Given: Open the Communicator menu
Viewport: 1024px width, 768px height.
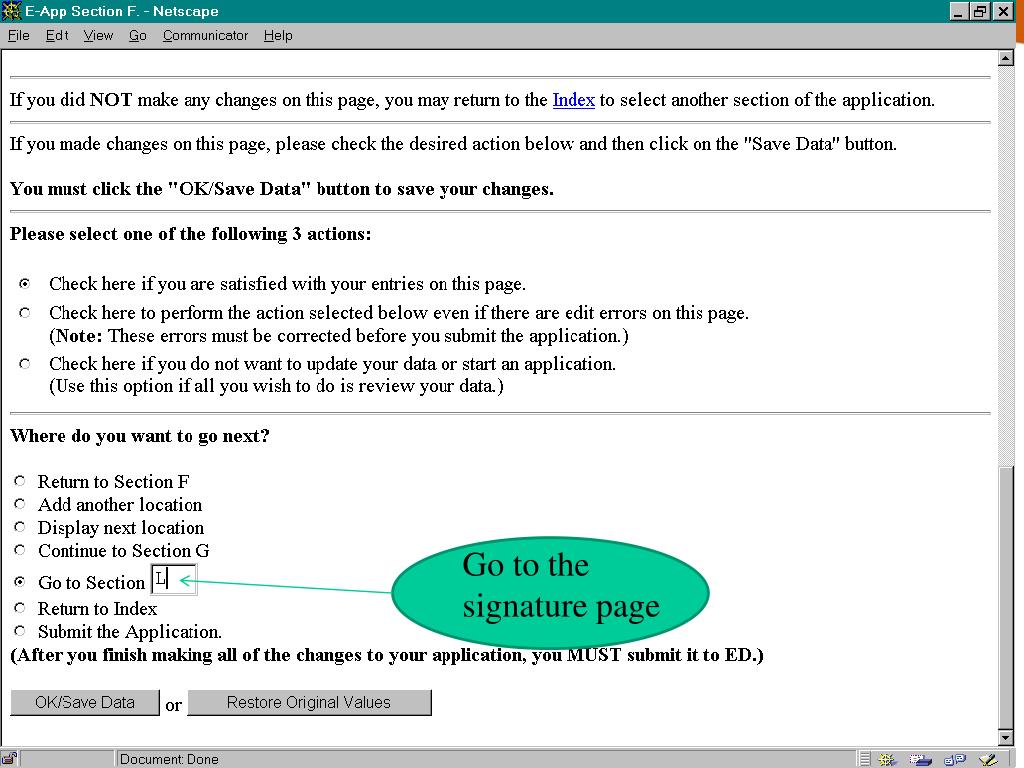Looking at the screenshot, I should pyautogui.click(x=205, y=35).
